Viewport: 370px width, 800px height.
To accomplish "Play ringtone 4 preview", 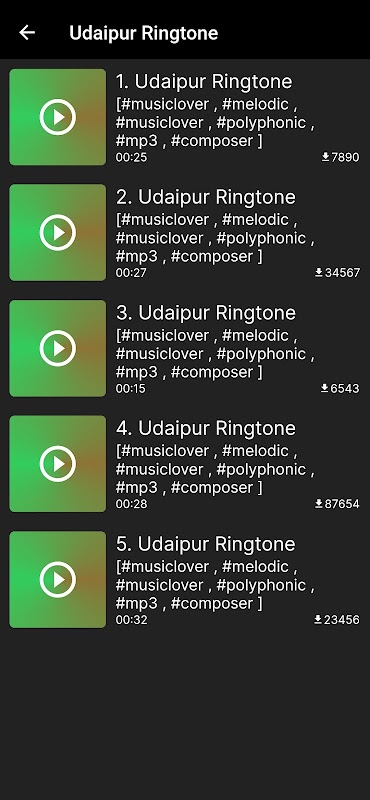I will [x=58, y=463].
